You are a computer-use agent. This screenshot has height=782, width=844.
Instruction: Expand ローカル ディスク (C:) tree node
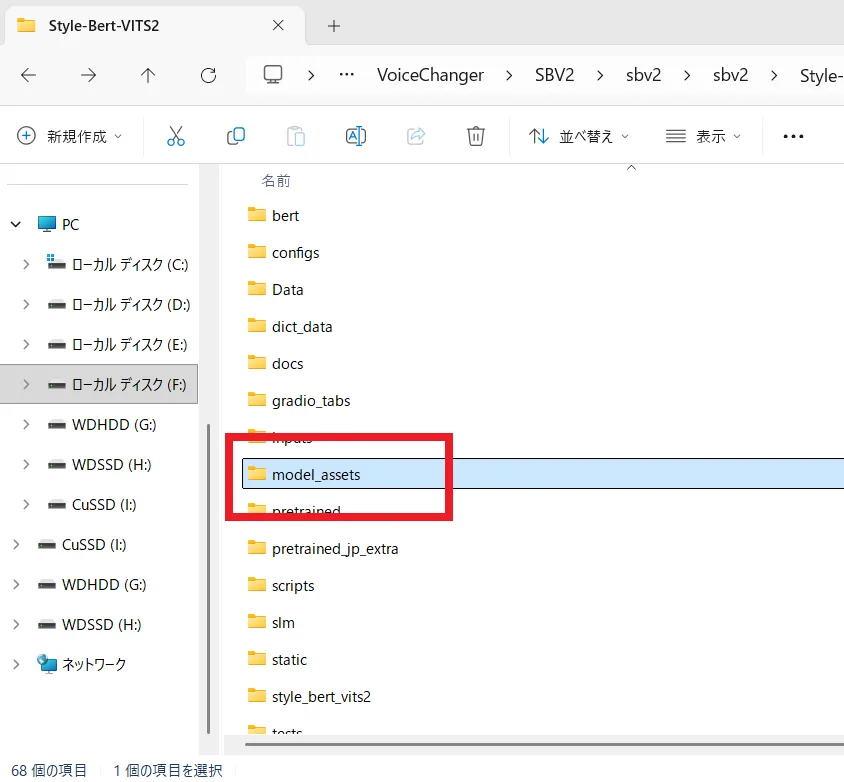[26, 265]
